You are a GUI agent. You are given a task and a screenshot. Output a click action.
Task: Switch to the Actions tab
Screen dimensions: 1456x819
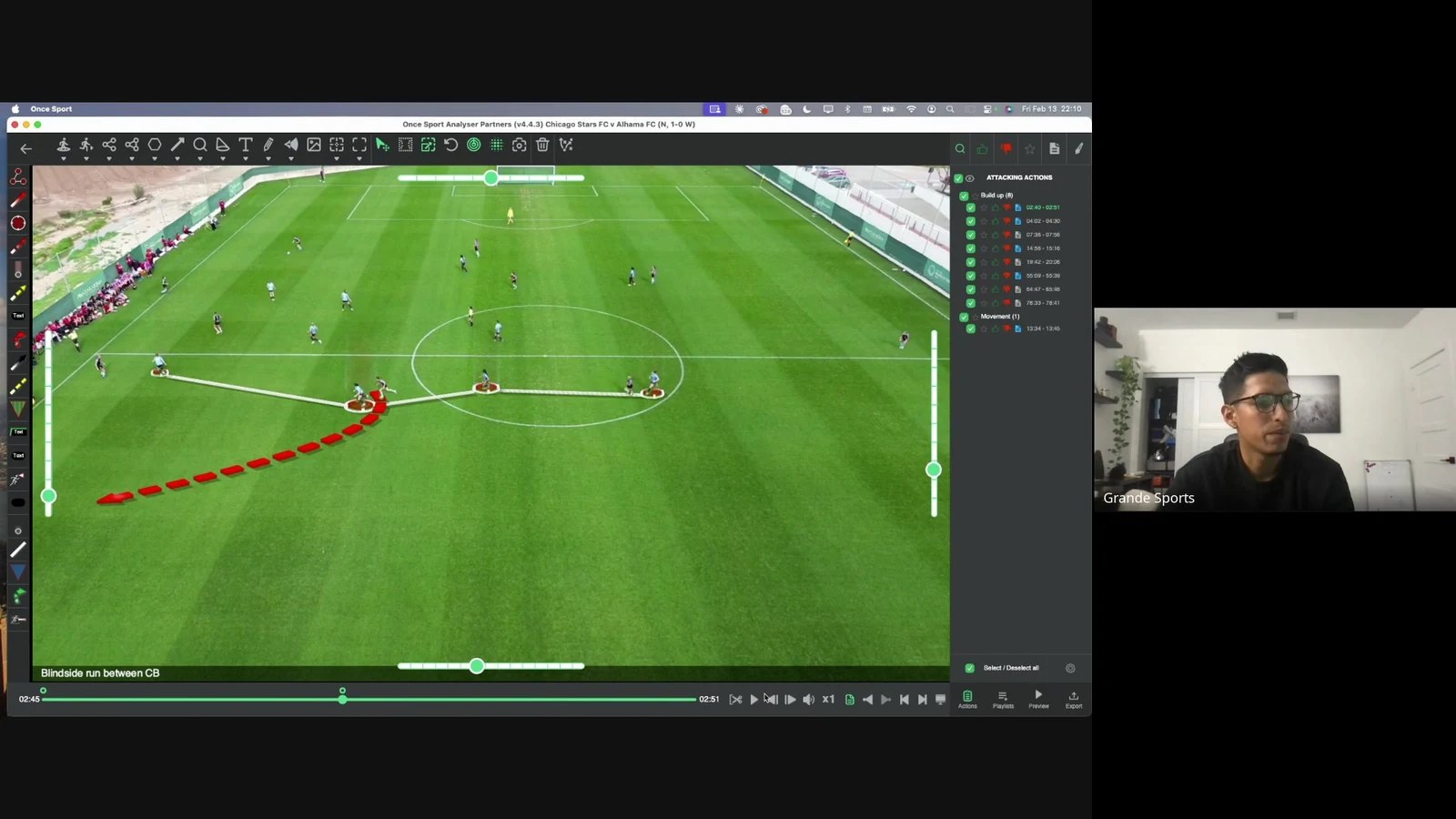pos(967,700)
